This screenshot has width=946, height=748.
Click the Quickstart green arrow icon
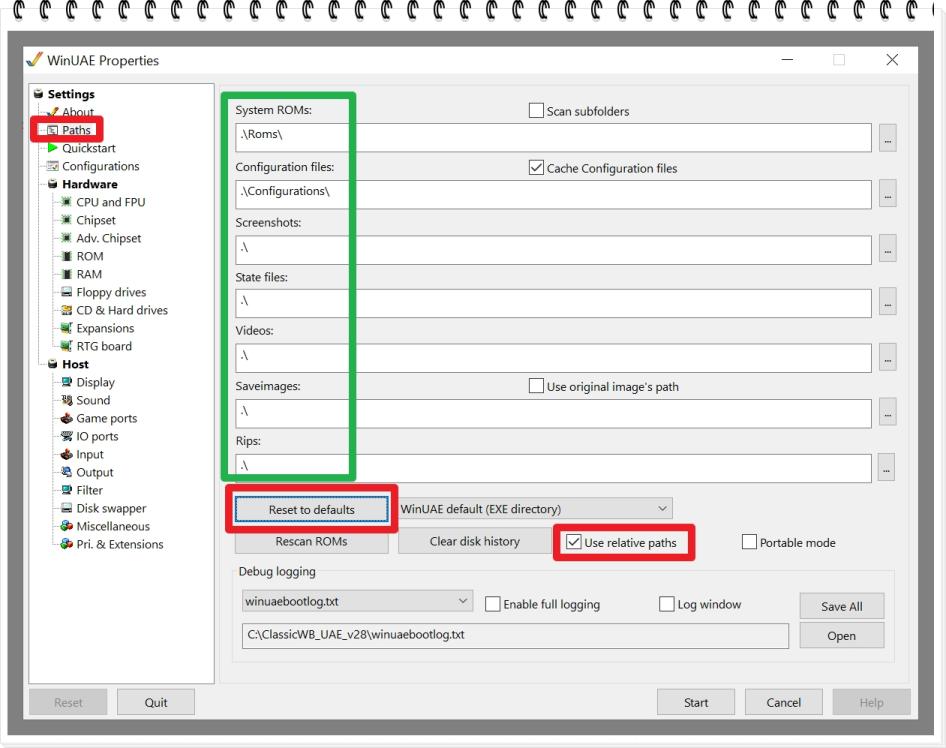point(53,148)
